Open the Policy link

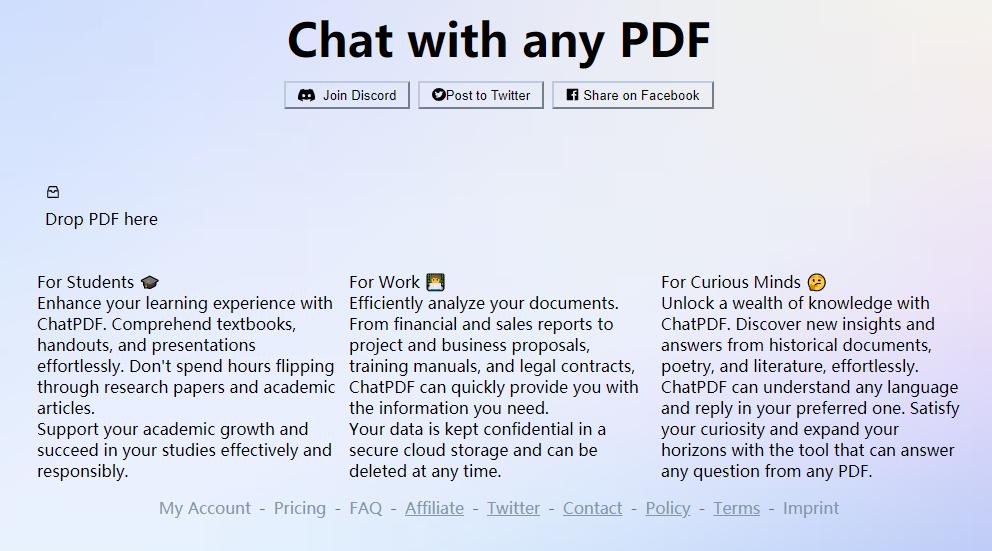[668, 508]
